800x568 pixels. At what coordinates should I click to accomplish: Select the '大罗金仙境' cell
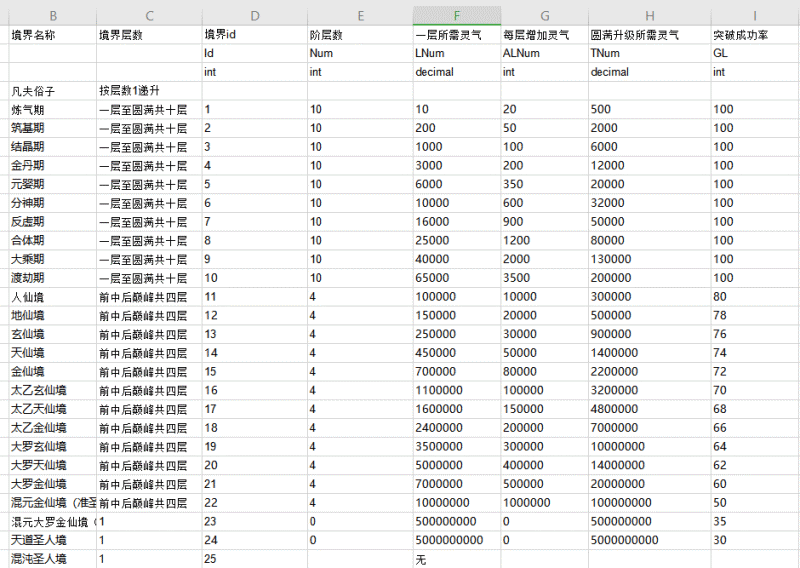pos(53,484)
